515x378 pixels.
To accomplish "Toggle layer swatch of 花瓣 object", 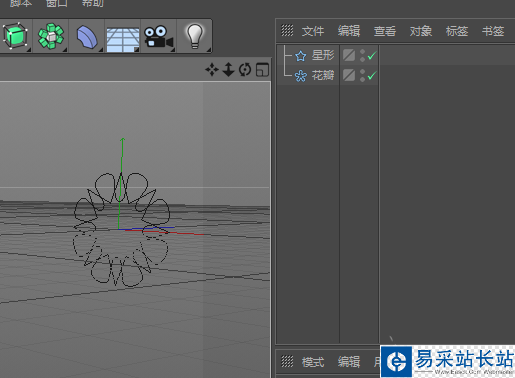I will click(x=349, y=75).
